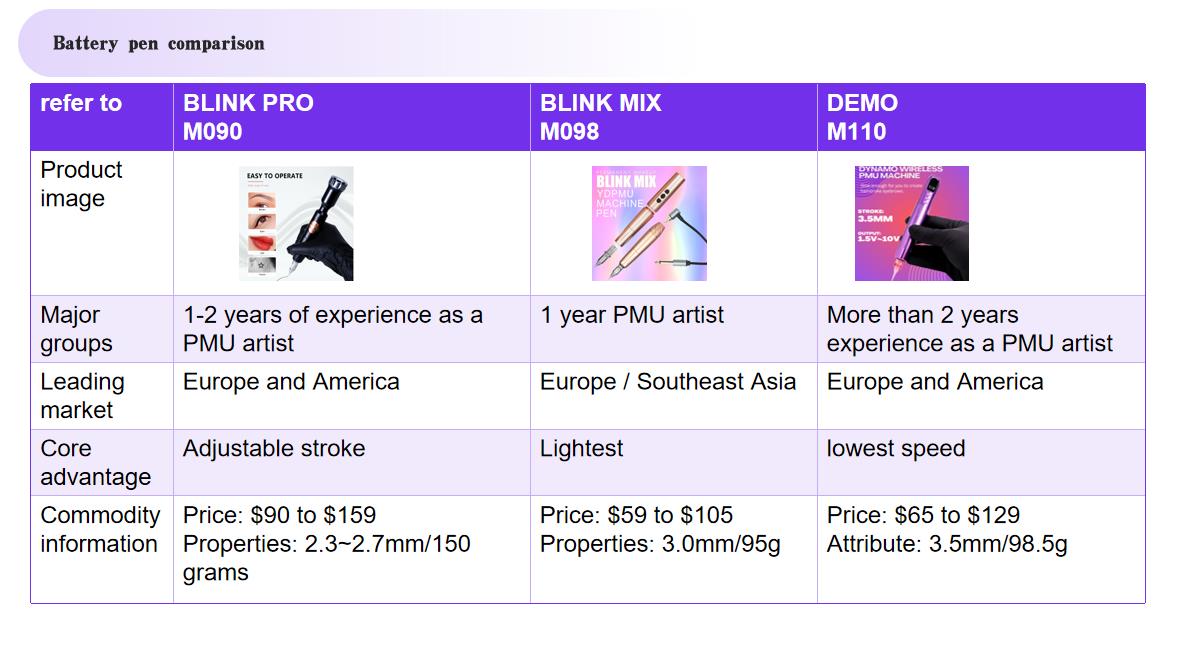
Task: Click the 'Price: $90 to $159' cell
Action: tap(352, 549)
